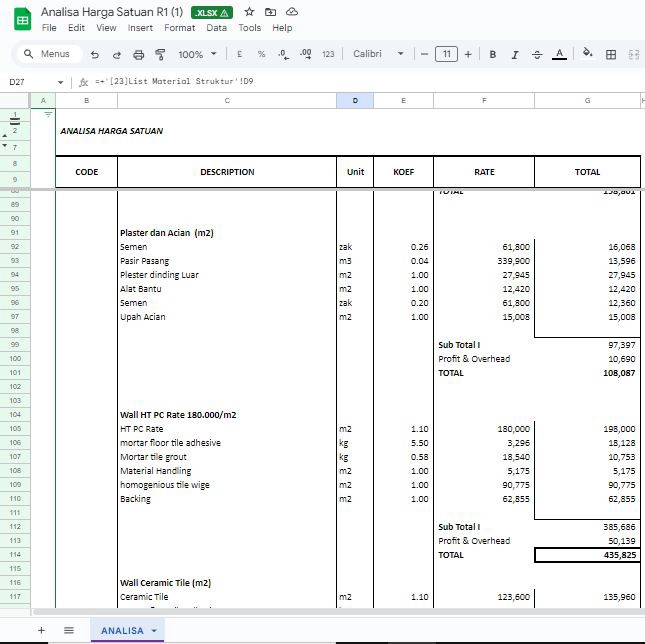Redo the last action
Viewport: 645px width, 644px height.
coord(117,54)
